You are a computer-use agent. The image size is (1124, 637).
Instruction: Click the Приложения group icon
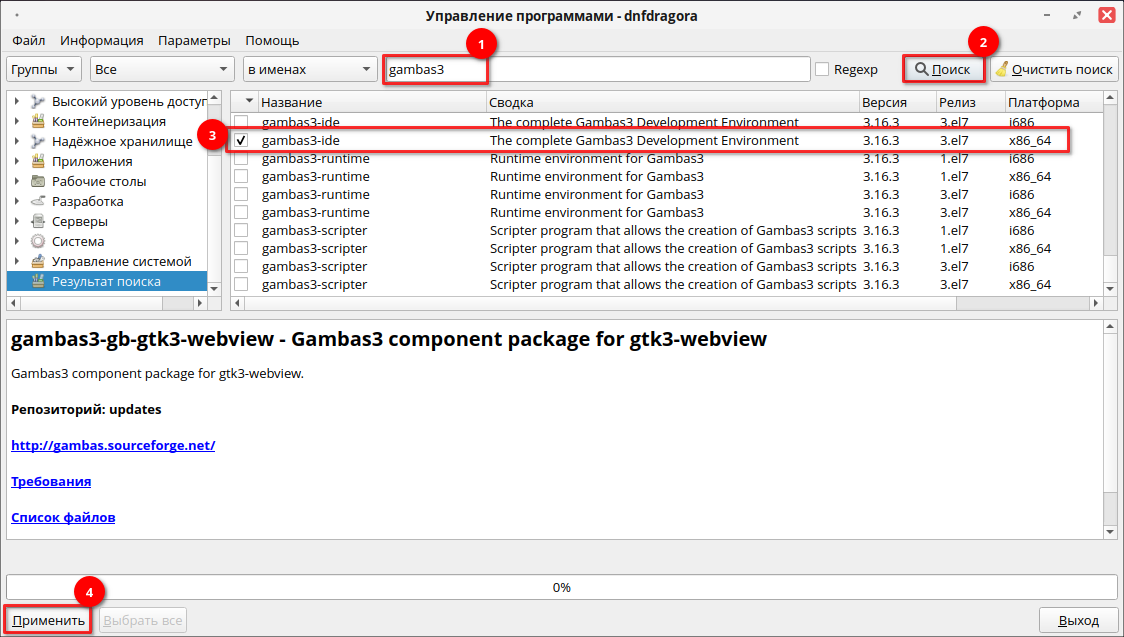coord(39,162)
